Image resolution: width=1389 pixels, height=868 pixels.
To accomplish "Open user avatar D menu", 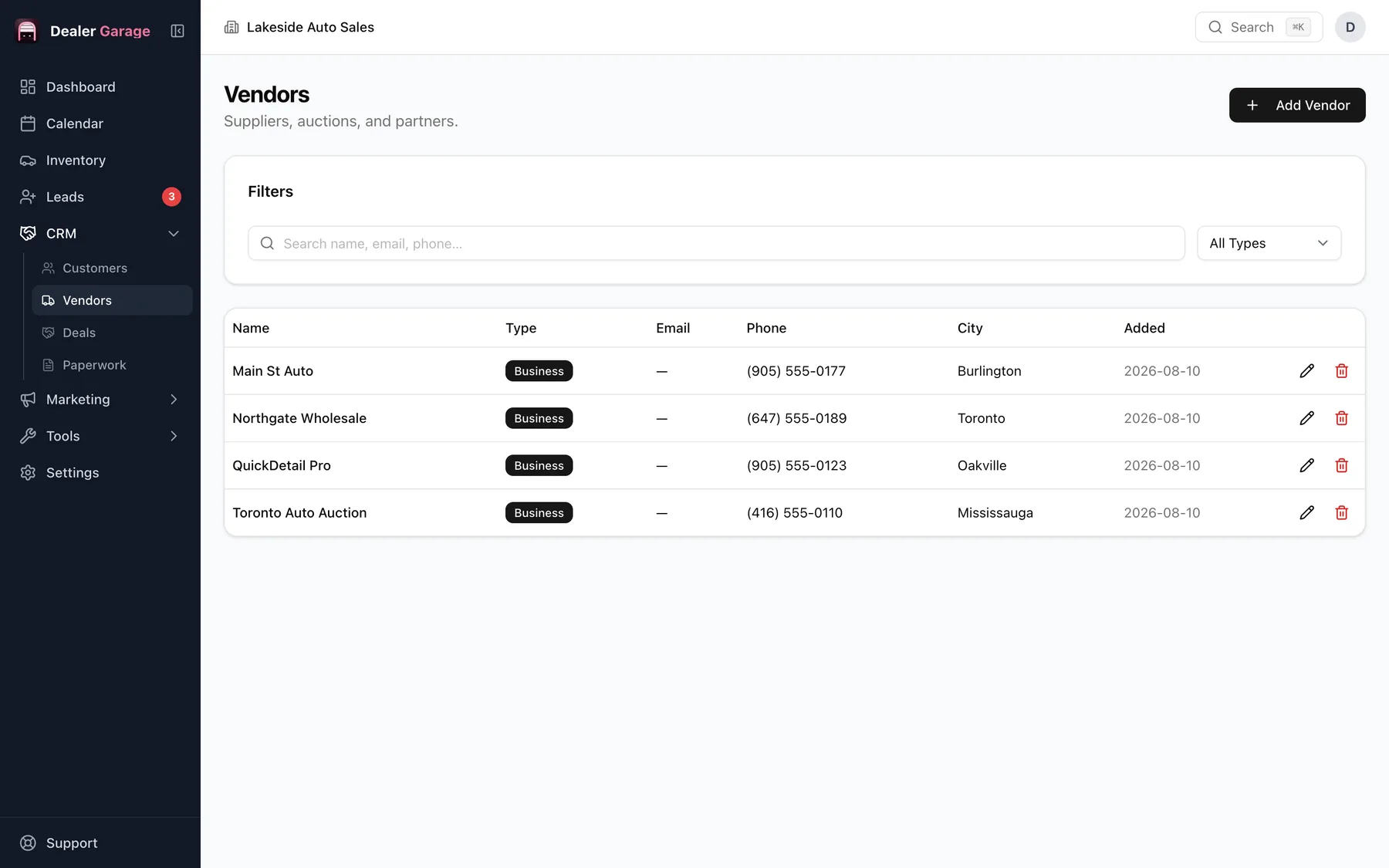I will pos(1350,27).
